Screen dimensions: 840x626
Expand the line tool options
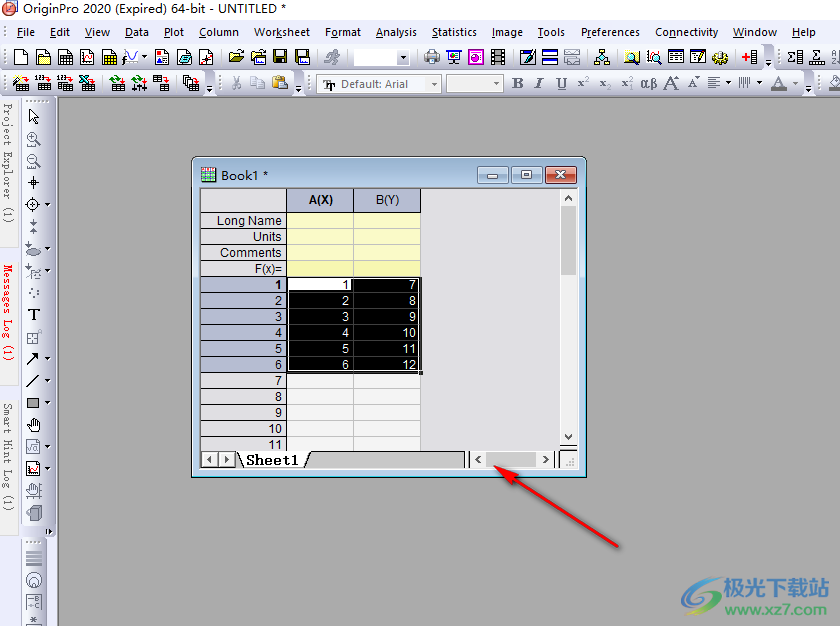[x=48, y=381]
